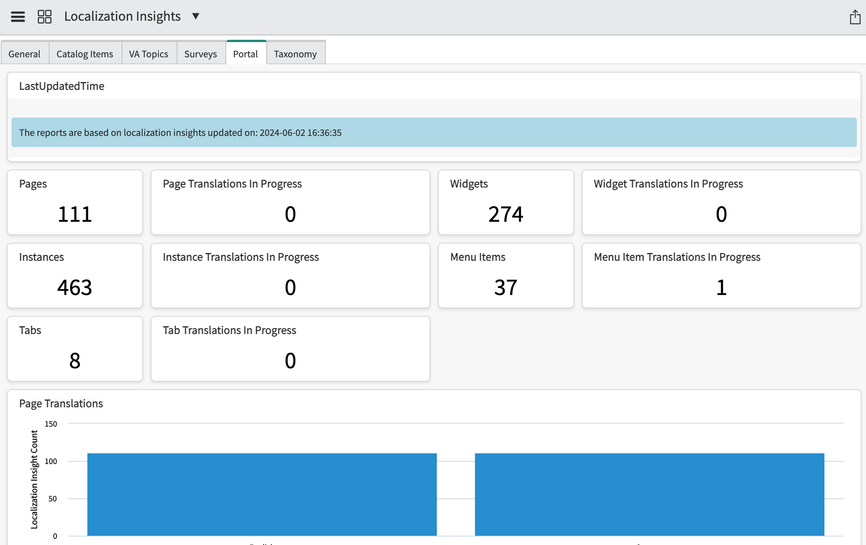Switch to the General tab
This screenshot has width=866, height=545.
[x=24, y=54]
